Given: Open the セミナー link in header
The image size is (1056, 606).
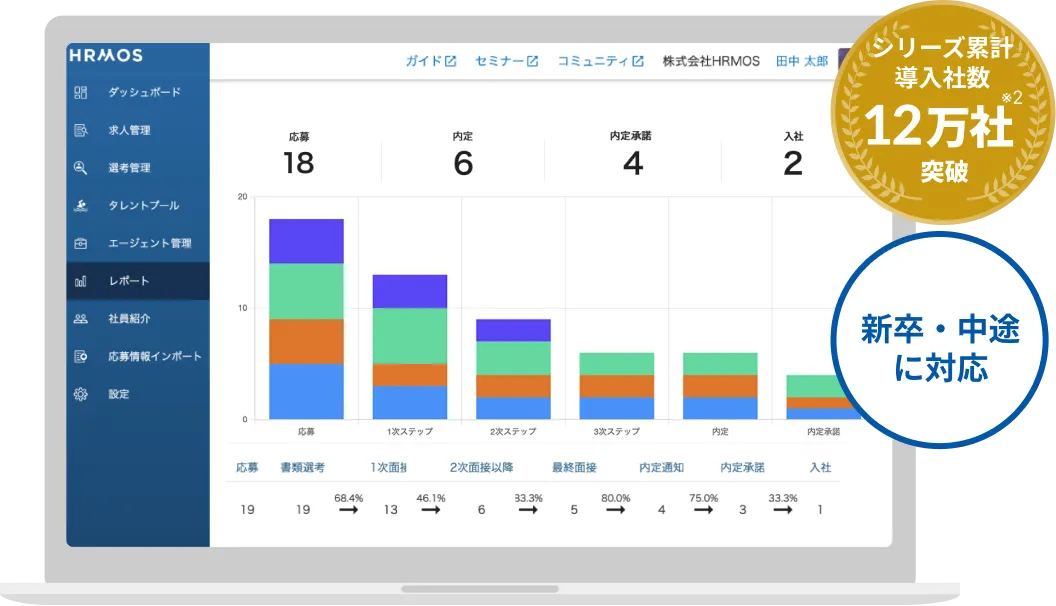Looking at the screenshot, I should (x=506, y=61).
